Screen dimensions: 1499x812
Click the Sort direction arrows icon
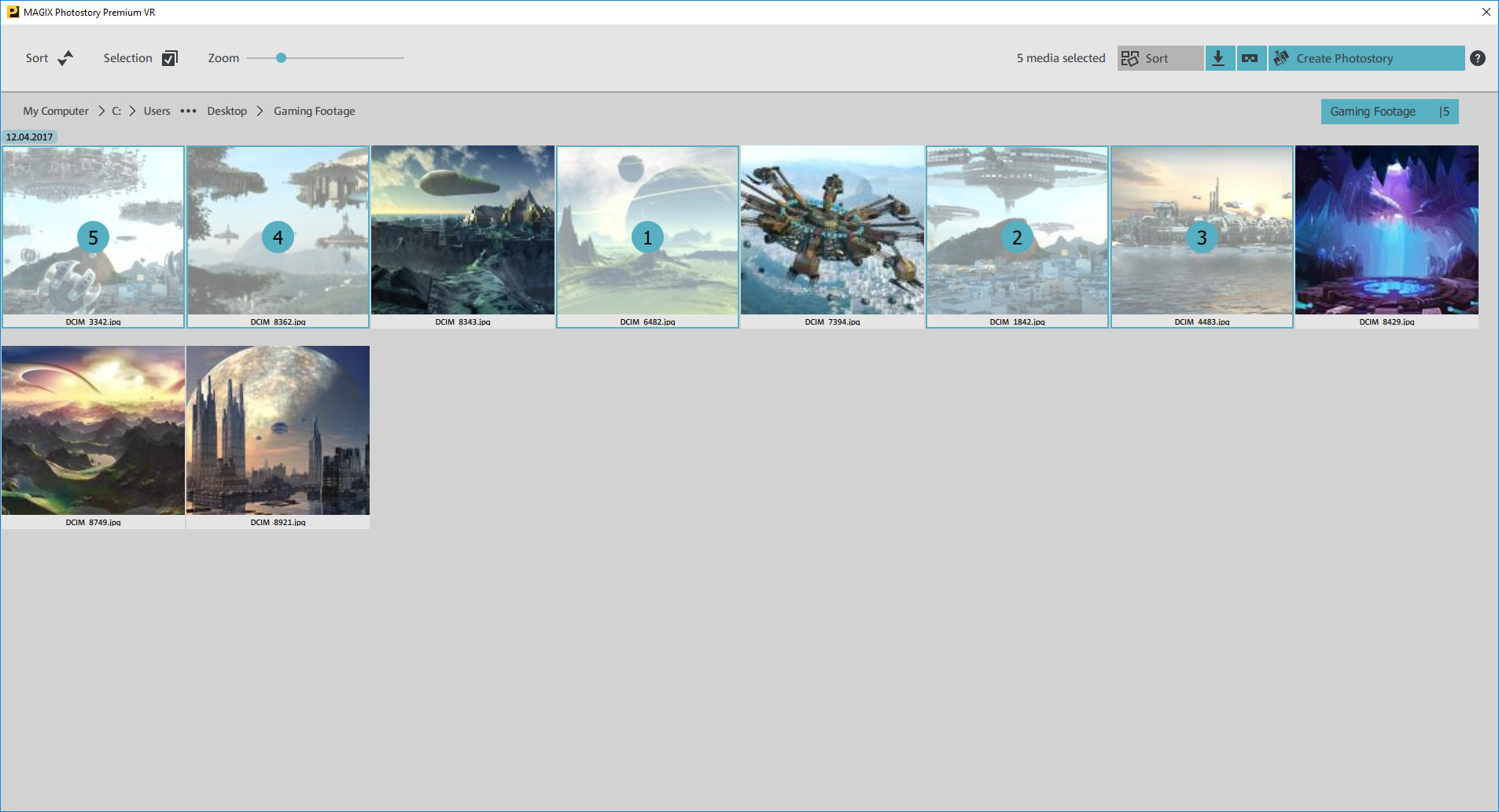65,57
